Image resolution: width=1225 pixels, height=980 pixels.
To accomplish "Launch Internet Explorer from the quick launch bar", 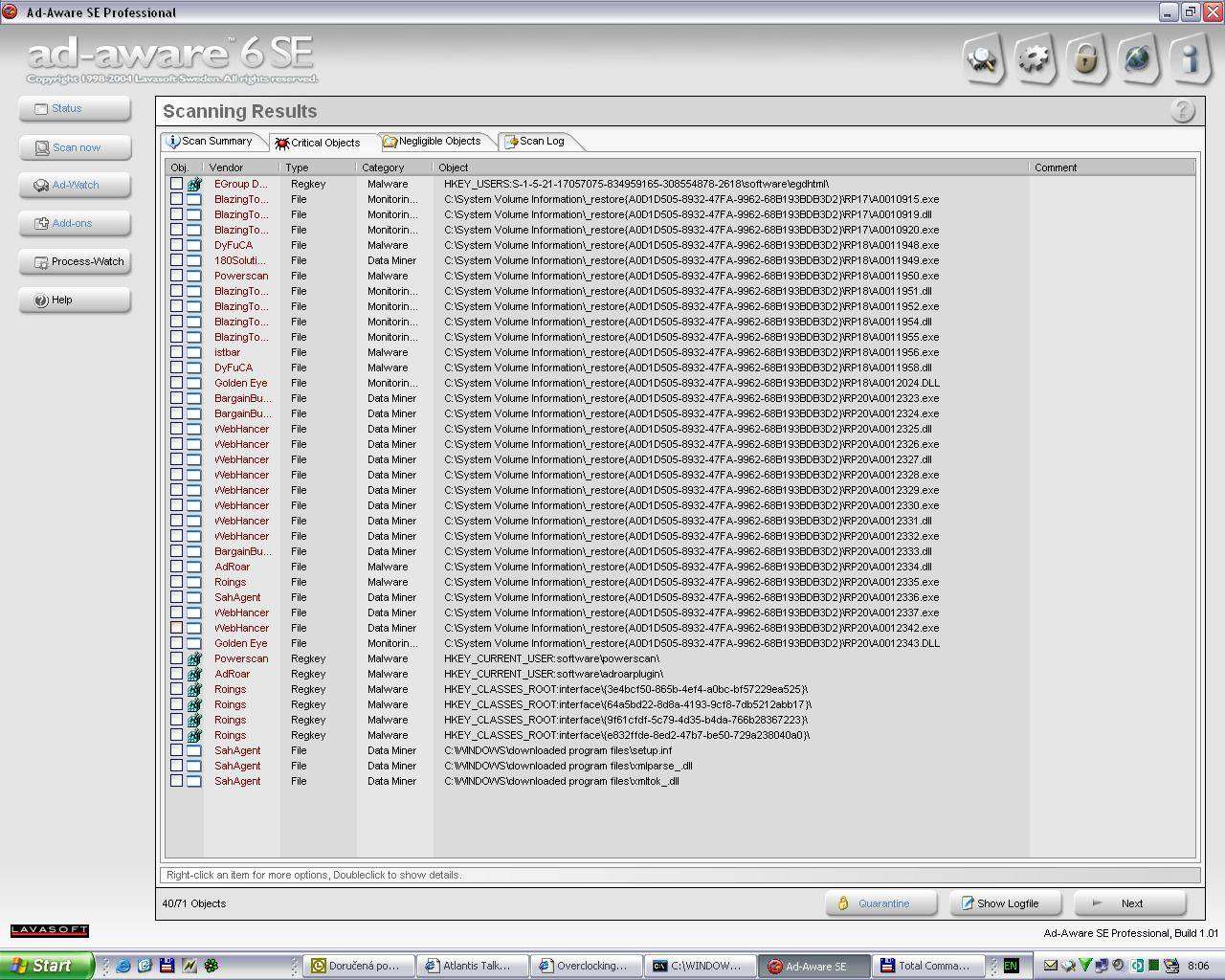I will click(x=123, y=966).
